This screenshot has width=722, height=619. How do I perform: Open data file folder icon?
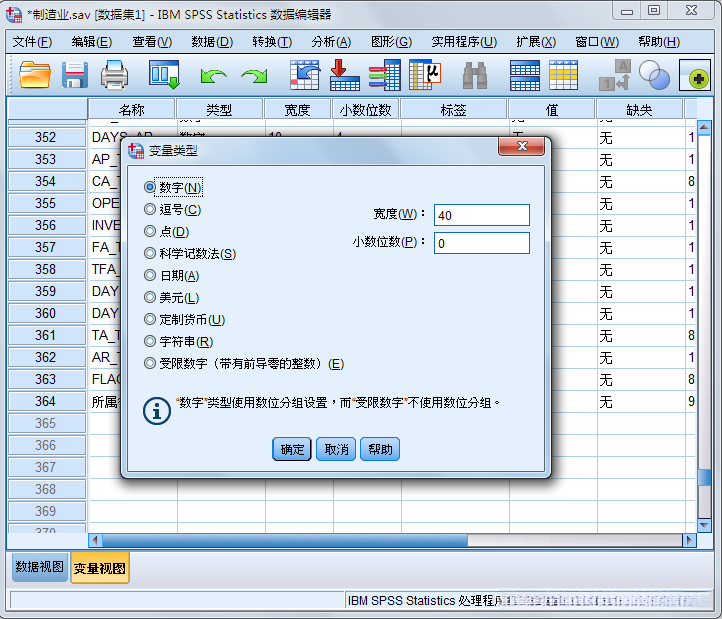coord(35,75)
